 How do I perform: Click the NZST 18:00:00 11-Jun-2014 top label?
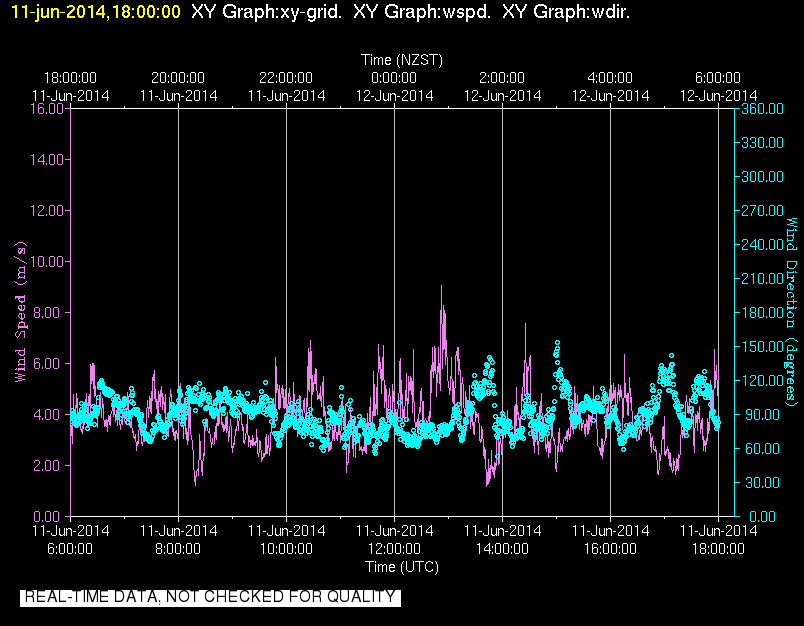pos(70,87)
